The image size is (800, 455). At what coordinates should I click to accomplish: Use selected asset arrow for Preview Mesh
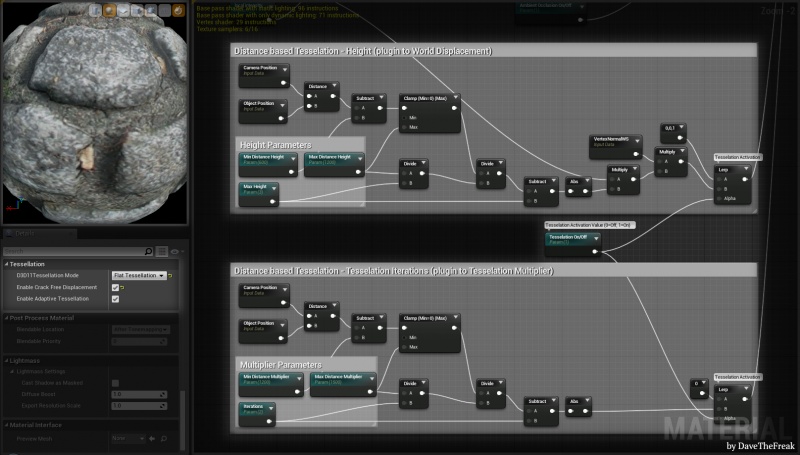click(x=152, y=438)
